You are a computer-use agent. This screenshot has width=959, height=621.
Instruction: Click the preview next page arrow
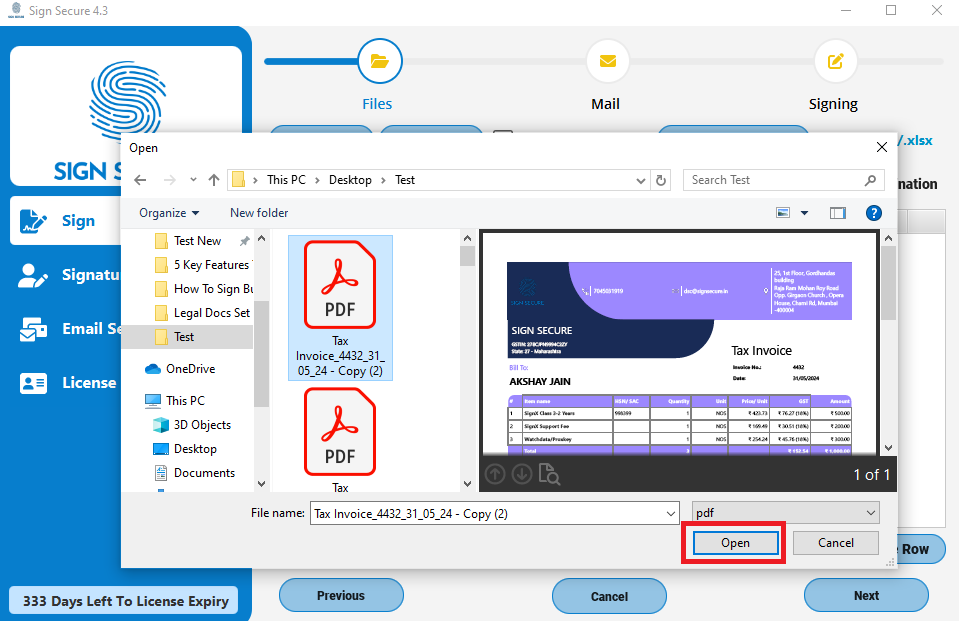[522, 474]
